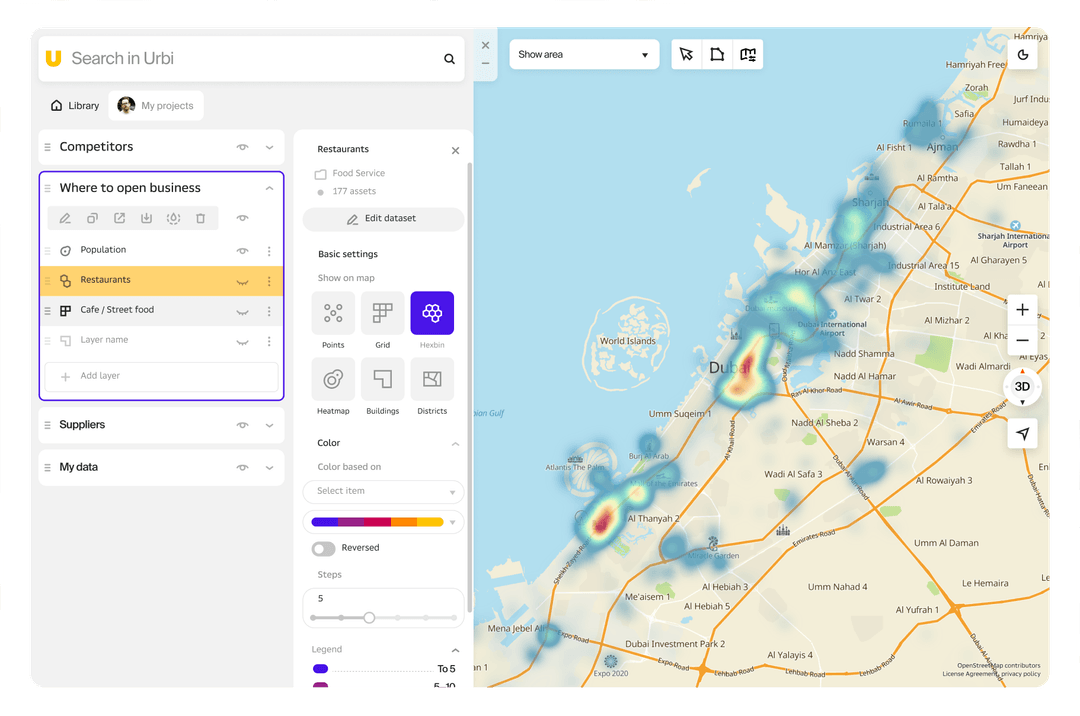
Task: Click the Edit dataset button
Action: coord(383,218)
